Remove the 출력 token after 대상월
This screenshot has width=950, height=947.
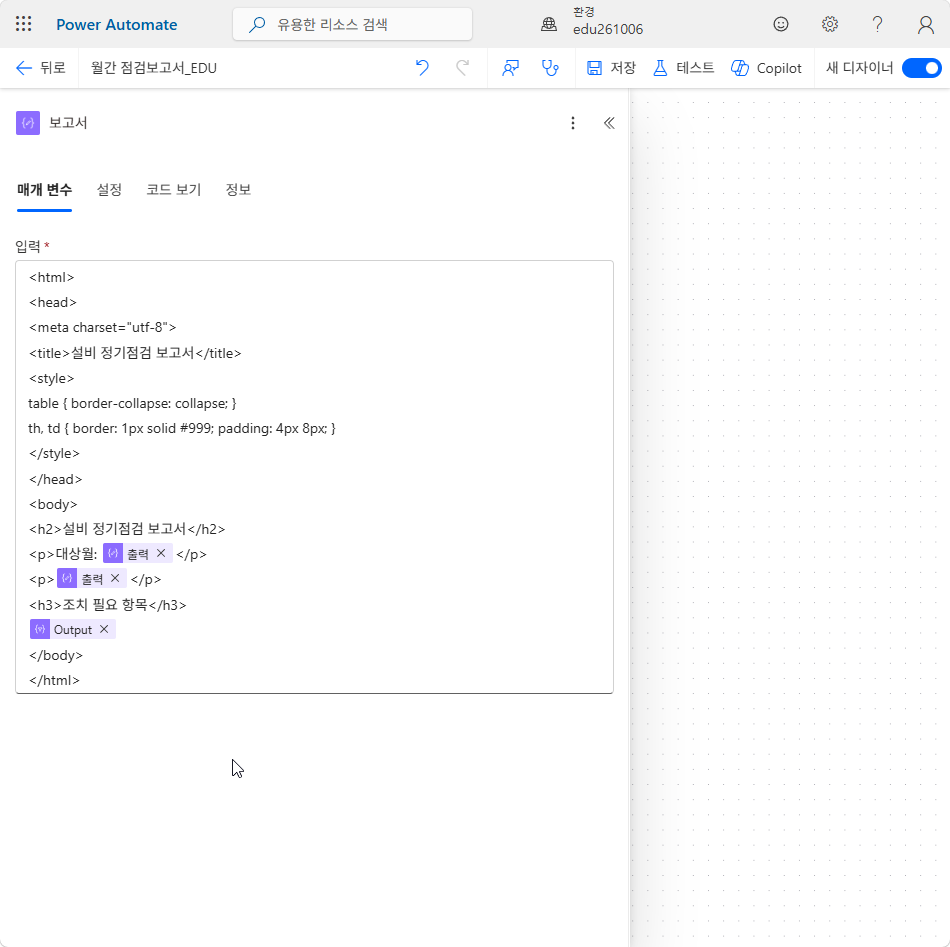pos(161,553)
